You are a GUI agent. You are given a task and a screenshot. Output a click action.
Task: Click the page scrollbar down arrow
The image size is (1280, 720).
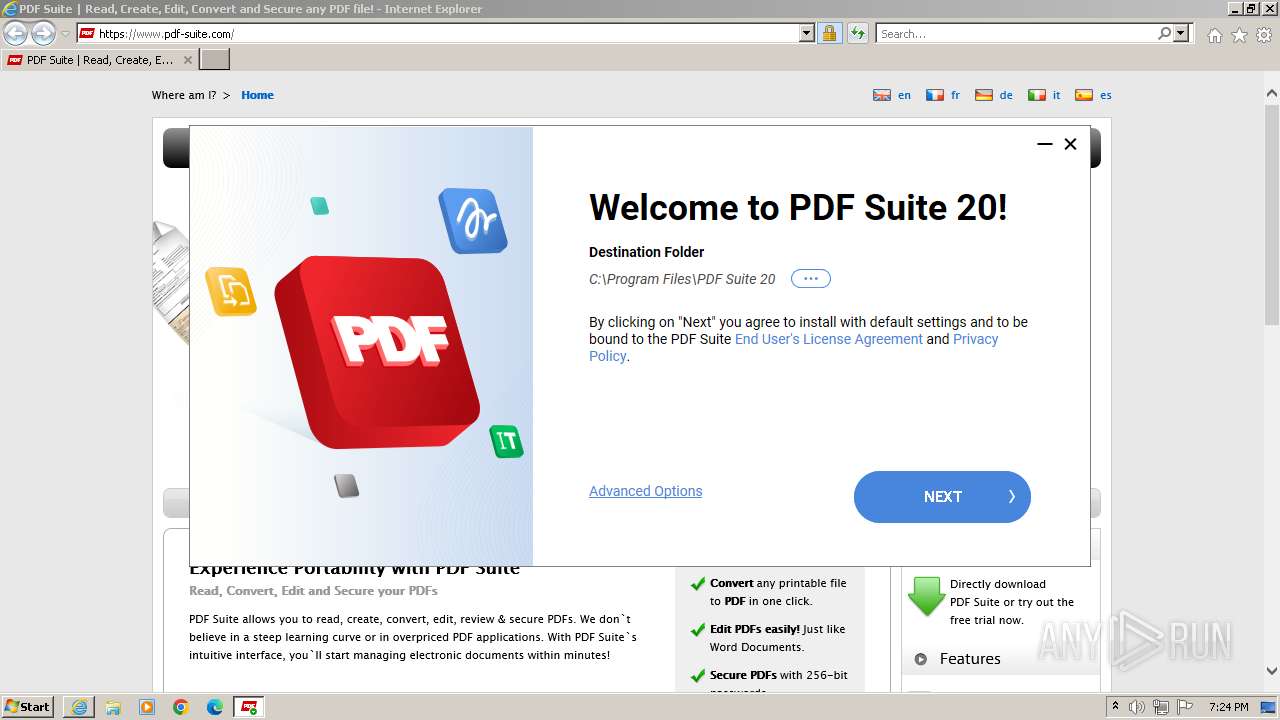(x=1272, y=672)
